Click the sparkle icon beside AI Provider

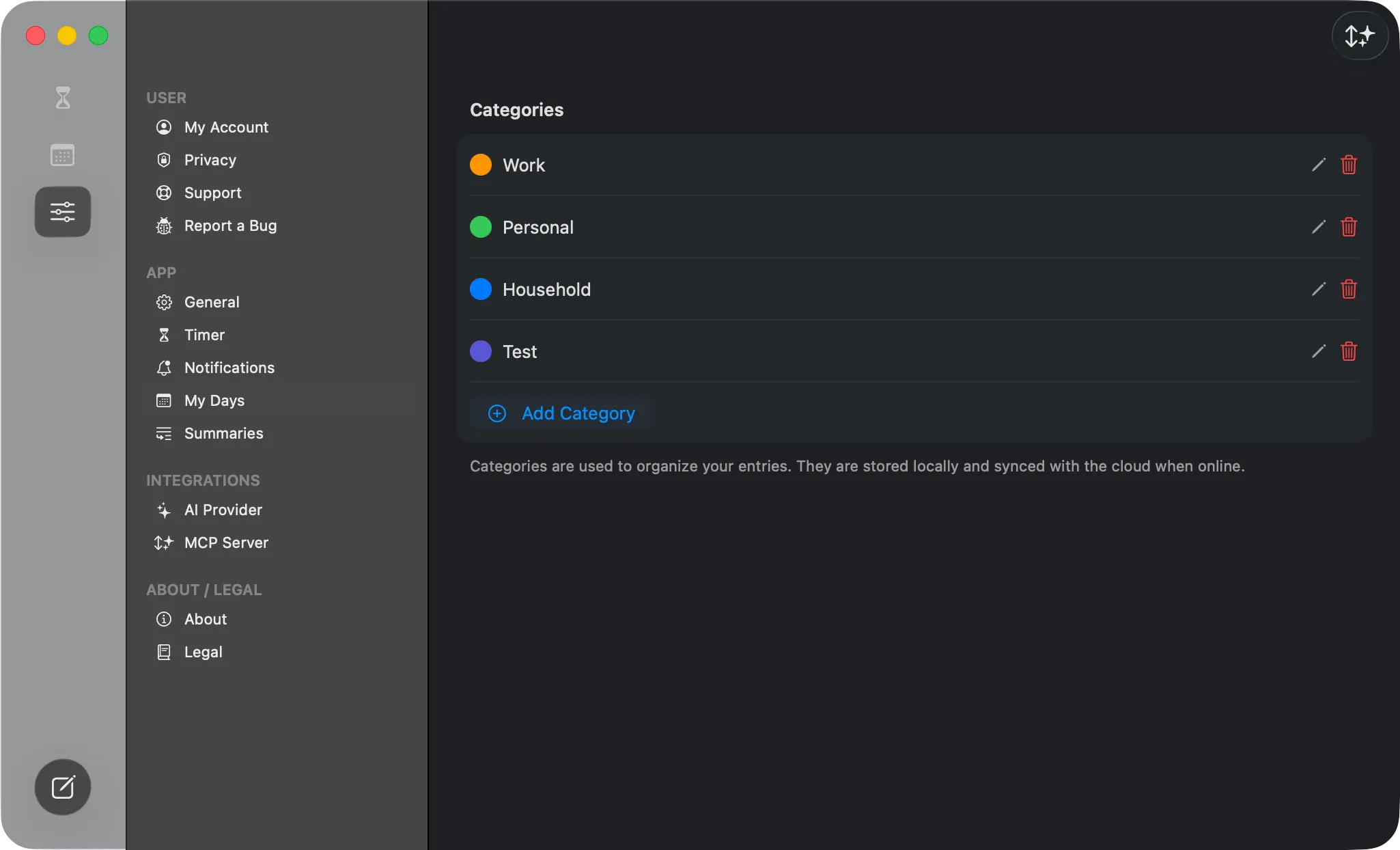pyautogui.click(x=164, y=510)
